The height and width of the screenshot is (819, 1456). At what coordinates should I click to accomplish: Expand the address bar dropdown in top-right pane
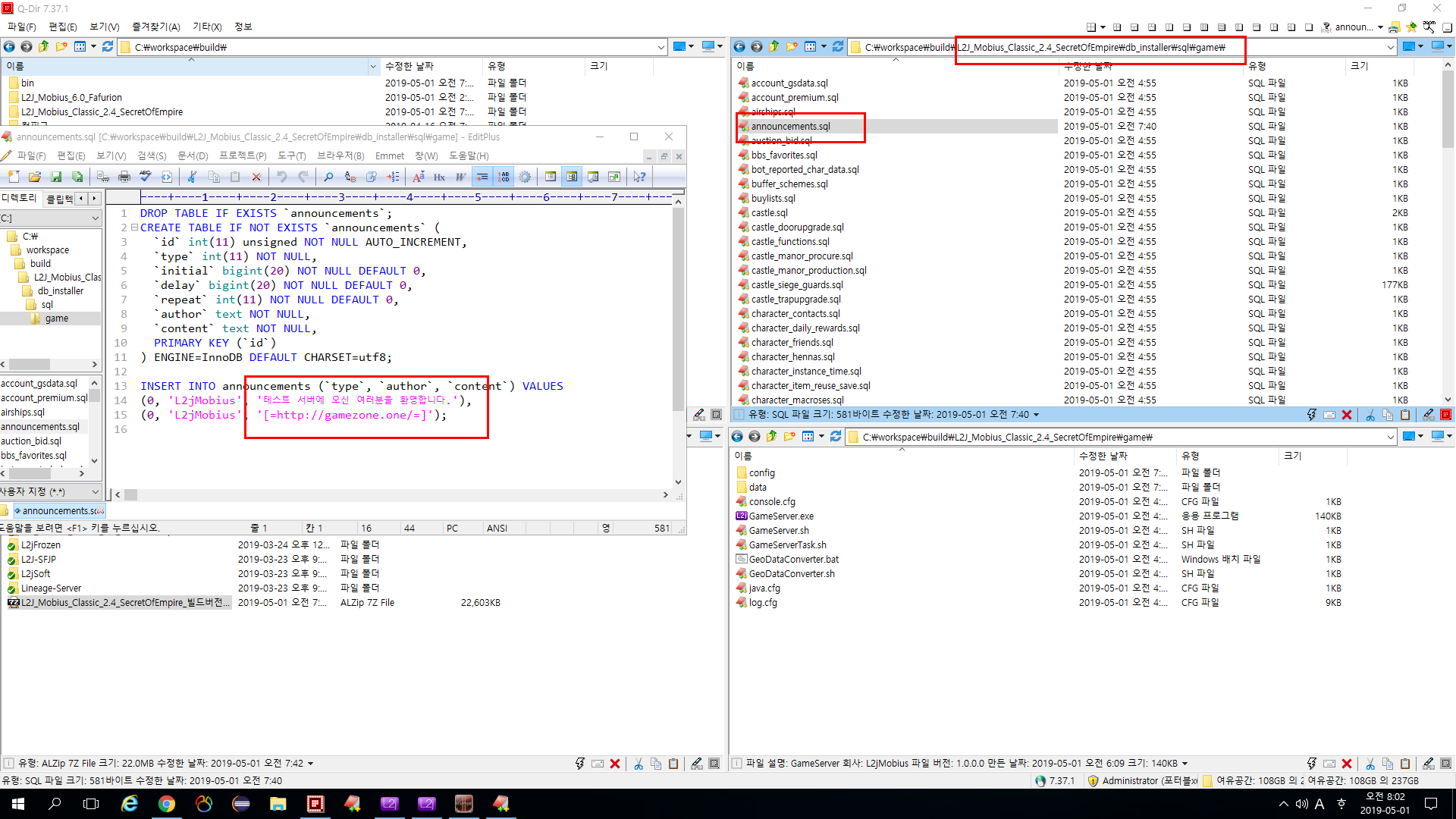click(x=1391, y=47)
